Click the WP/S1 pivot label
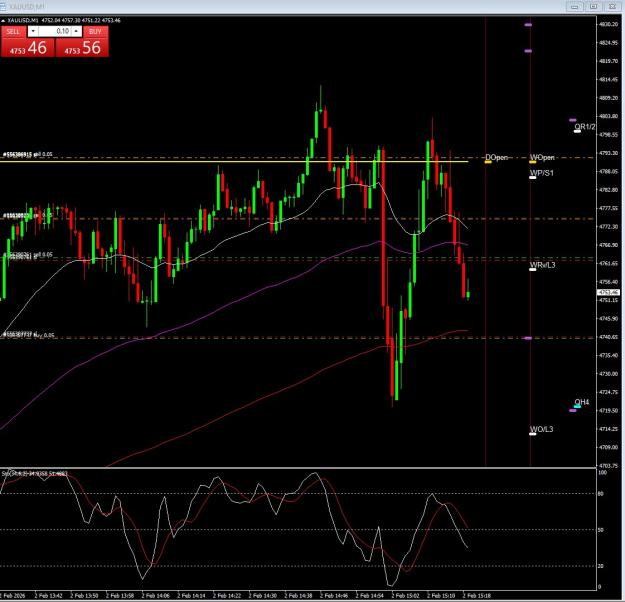 541,173
